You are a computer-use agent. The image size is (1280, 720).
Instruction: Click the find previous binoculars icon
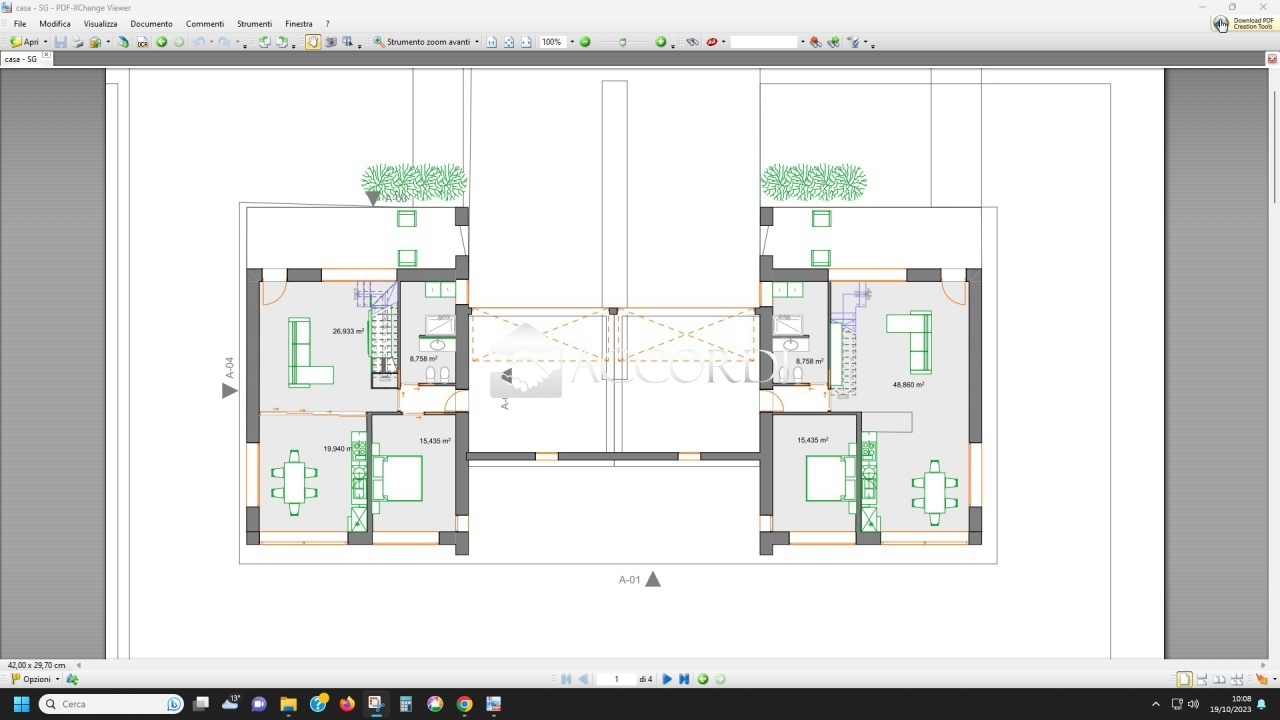tap(816, 42)
